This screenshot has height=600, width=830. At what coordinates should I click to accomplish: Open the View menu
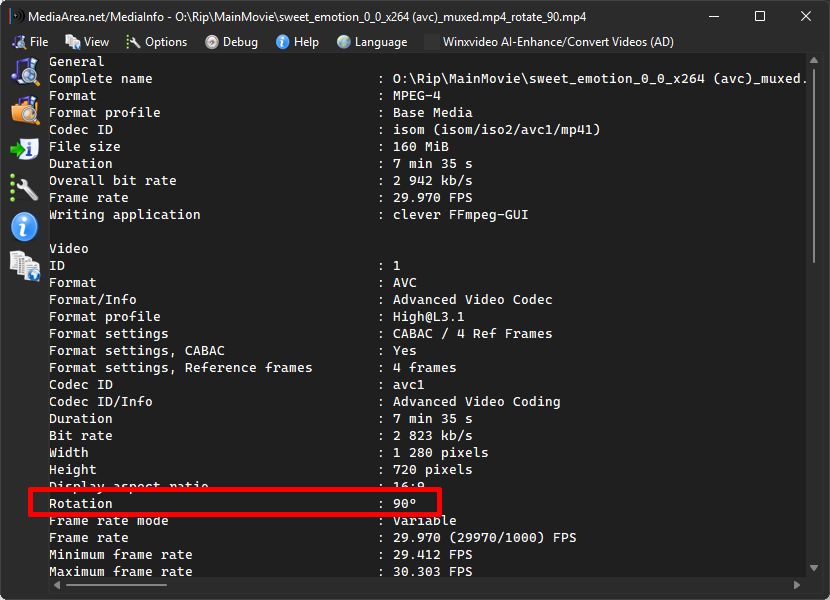tap(87, 42)
